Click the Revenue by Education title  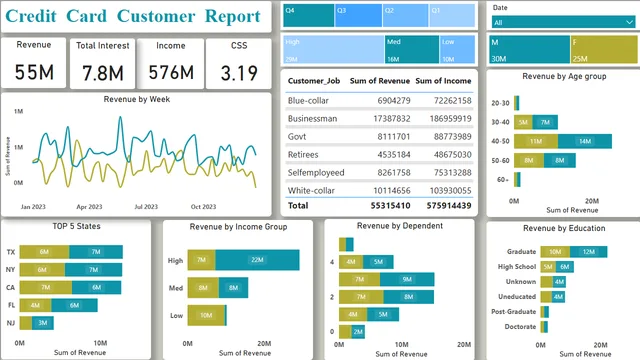(x=564, y=228)
